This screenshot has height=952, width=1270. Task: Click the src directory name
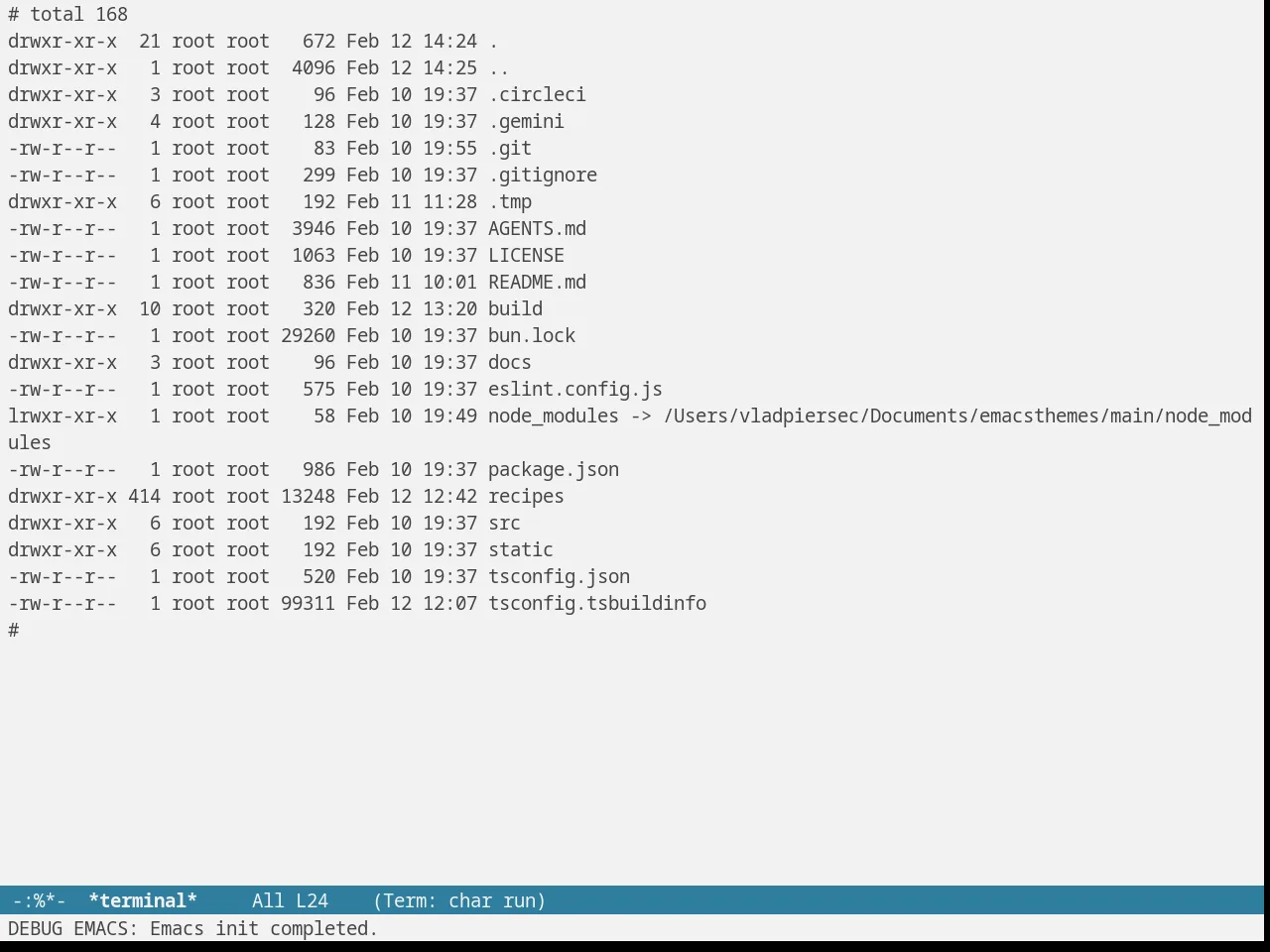pyautogui.click(x=504, y=523)
